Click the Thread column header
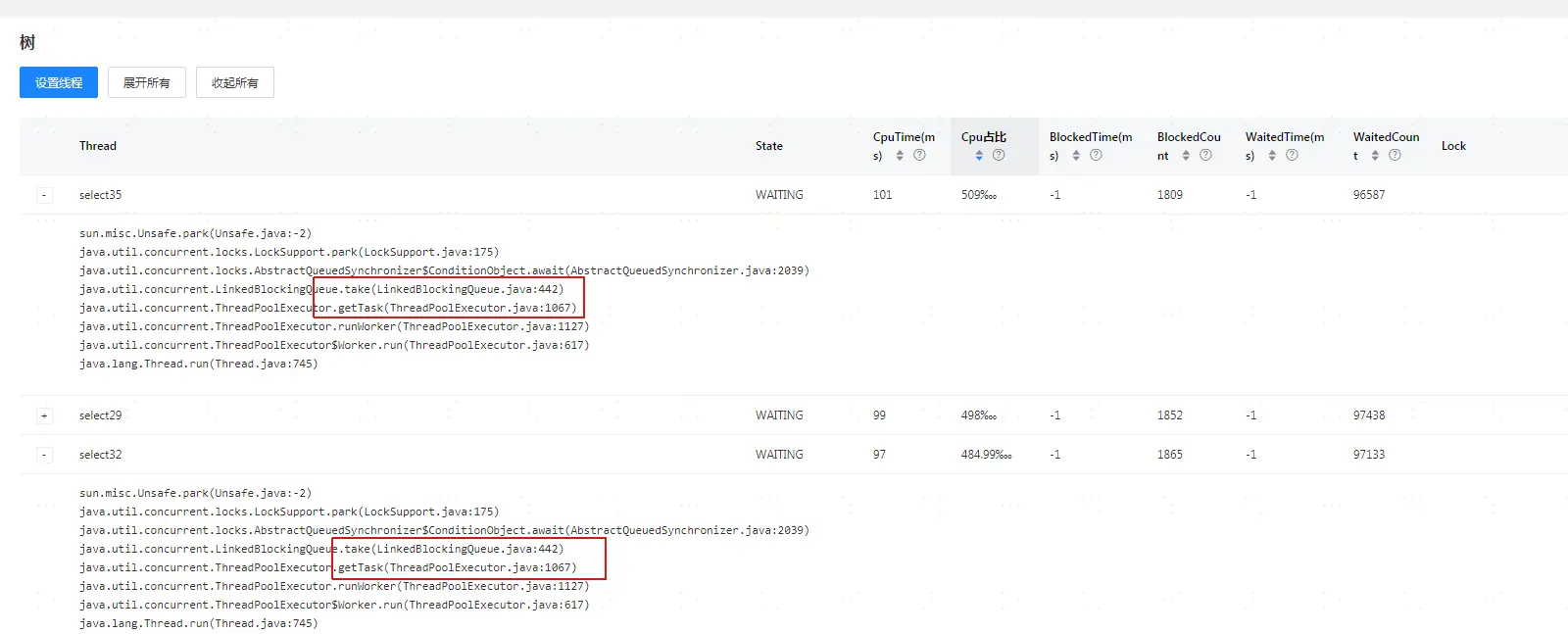 click(x=98, y=146)
